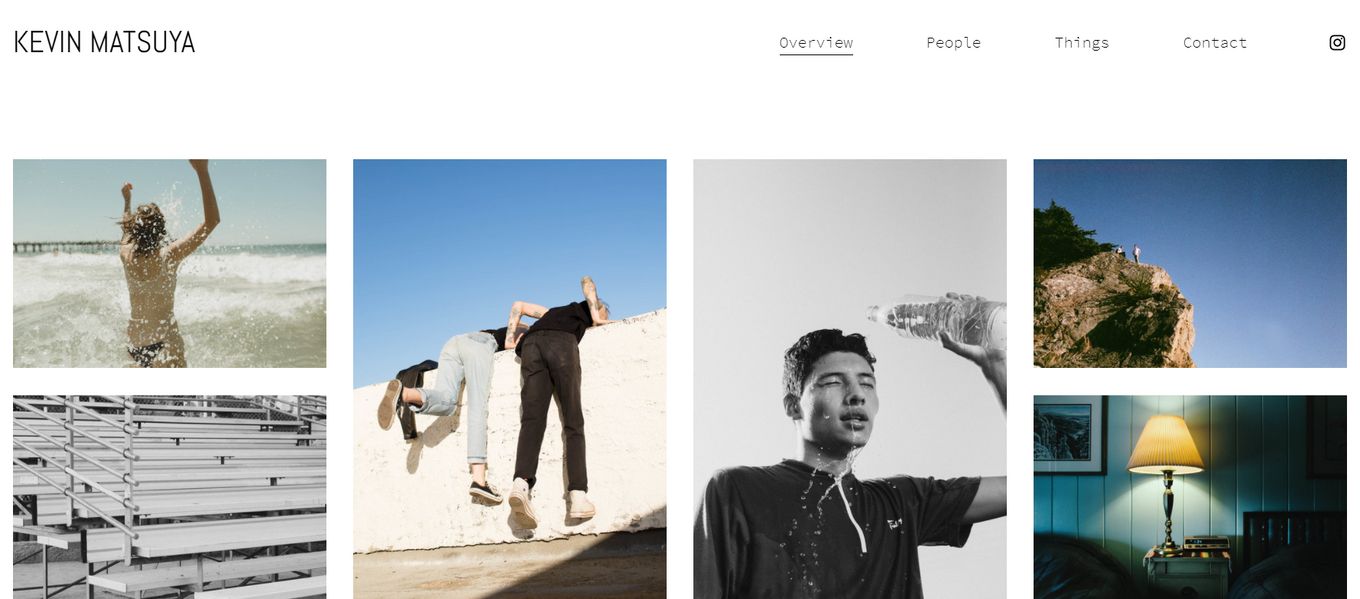Click the tiny figures atop the cliff
This screenshot has width=1360, height=599.
[x=1127, y=254]
